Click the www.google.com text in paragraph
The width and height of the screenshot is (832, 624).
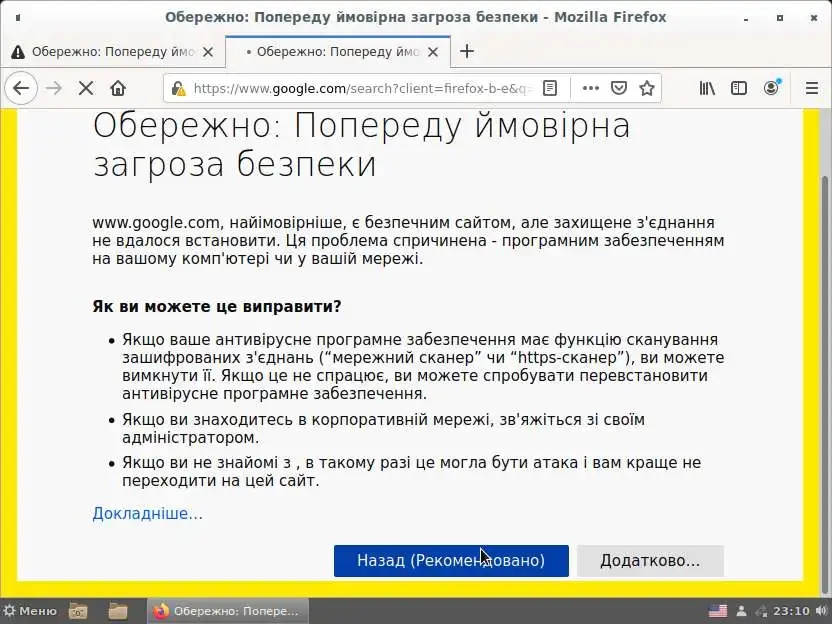156,223
